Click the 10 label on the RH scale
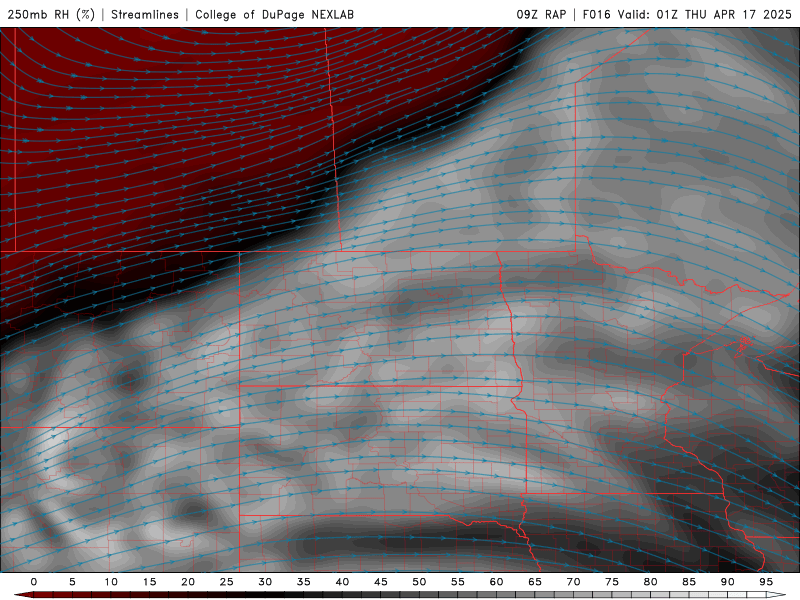The image size is (800, 600). tap(111, 582)
